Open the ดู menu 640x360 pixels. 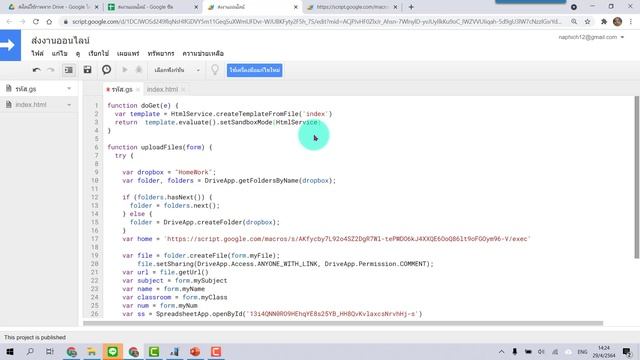tap(78, 53)
